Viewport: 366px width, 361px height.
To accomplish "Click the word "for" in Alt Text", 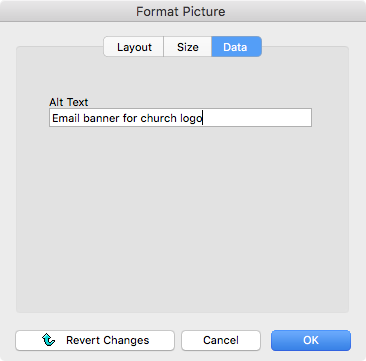I will point(130,118).
